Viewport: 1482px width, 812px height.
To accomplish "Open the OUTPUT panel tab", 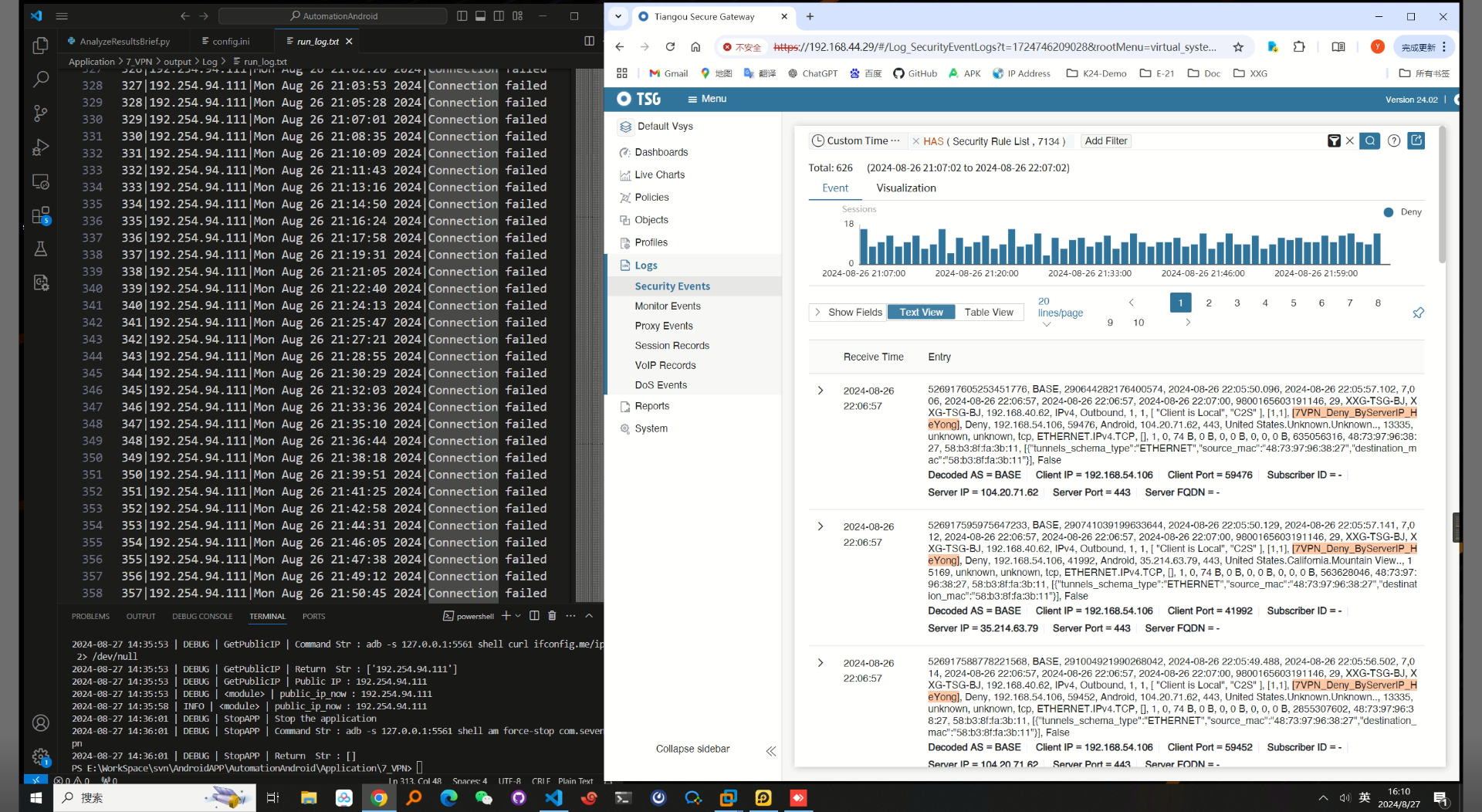I will pyautogui.click(x=140, y=616).
